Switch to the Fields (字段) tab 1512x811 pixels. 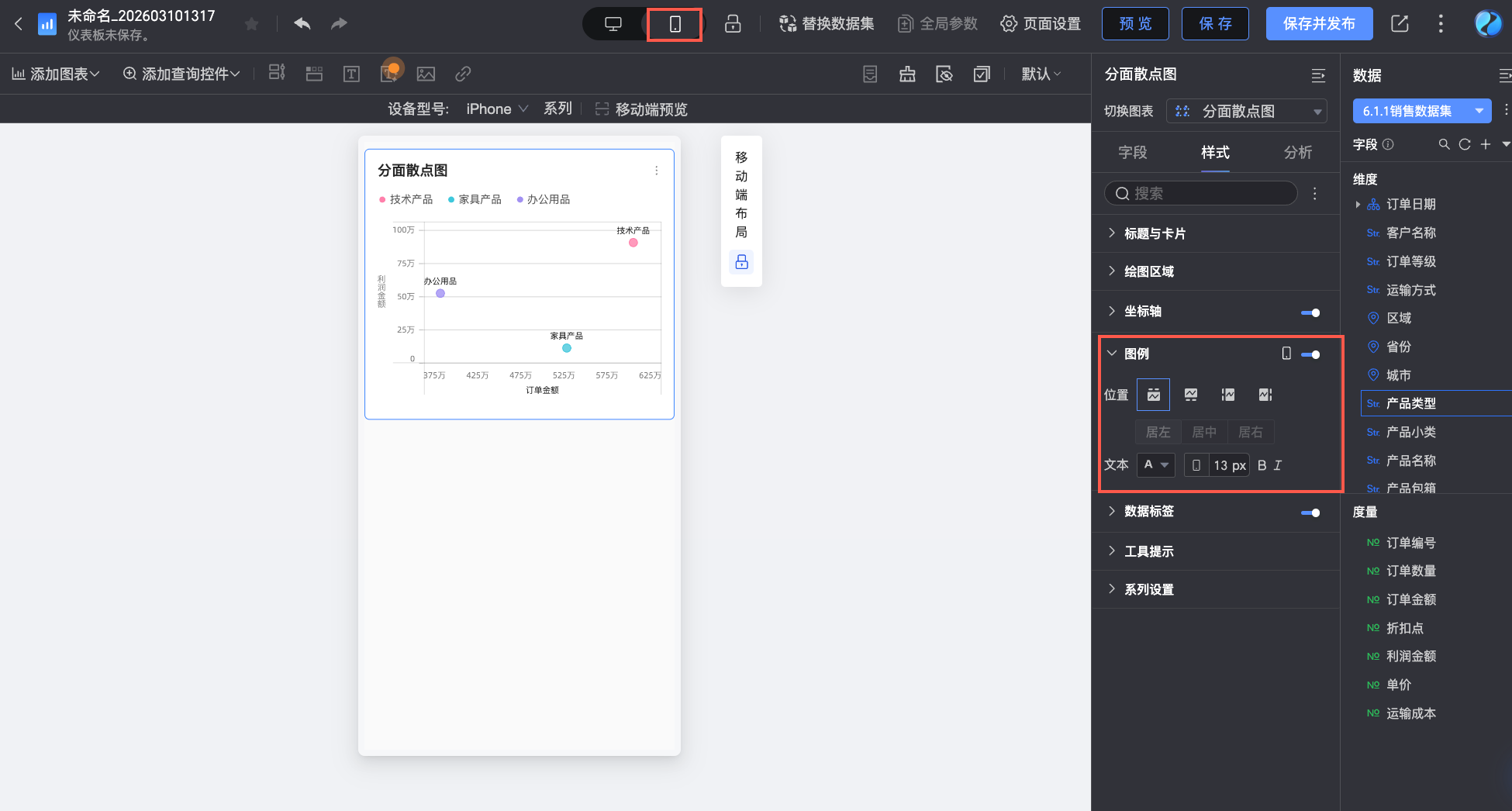(1133, 152)
